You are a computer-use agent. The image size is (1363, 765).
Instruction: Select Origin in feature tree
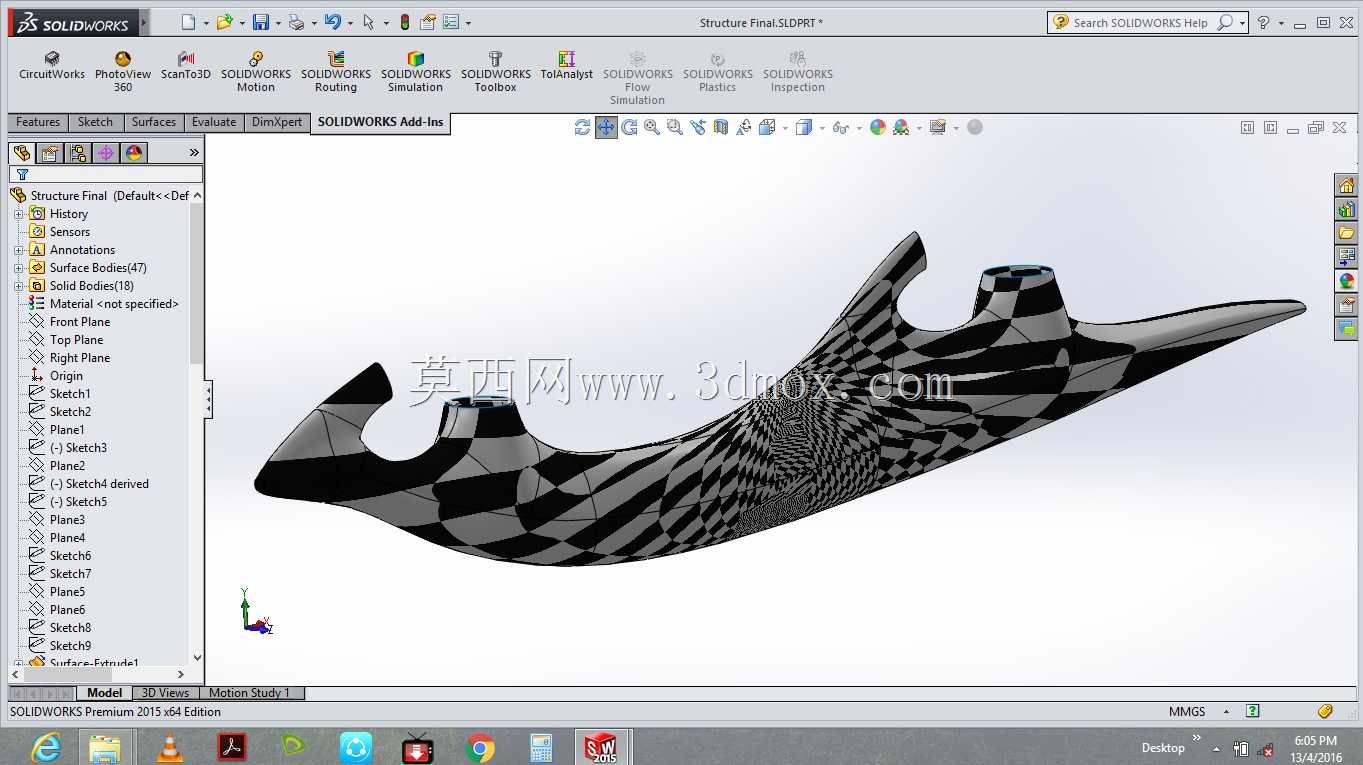pyautogui.click(x=66, y=376)
